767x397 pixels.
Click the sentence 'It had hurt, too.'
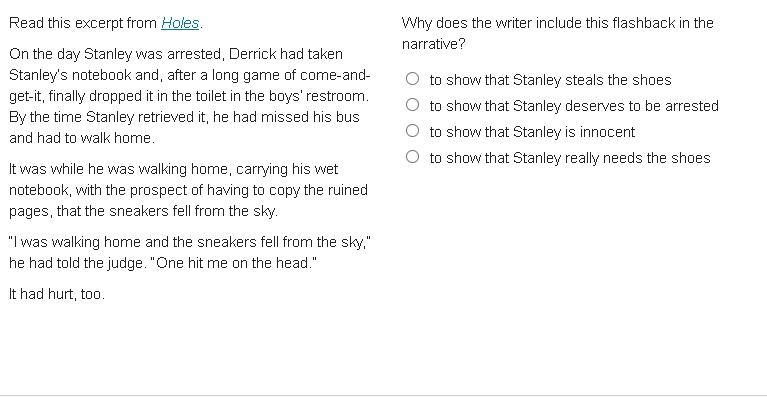pyautogui.click(x=57, y=294)
